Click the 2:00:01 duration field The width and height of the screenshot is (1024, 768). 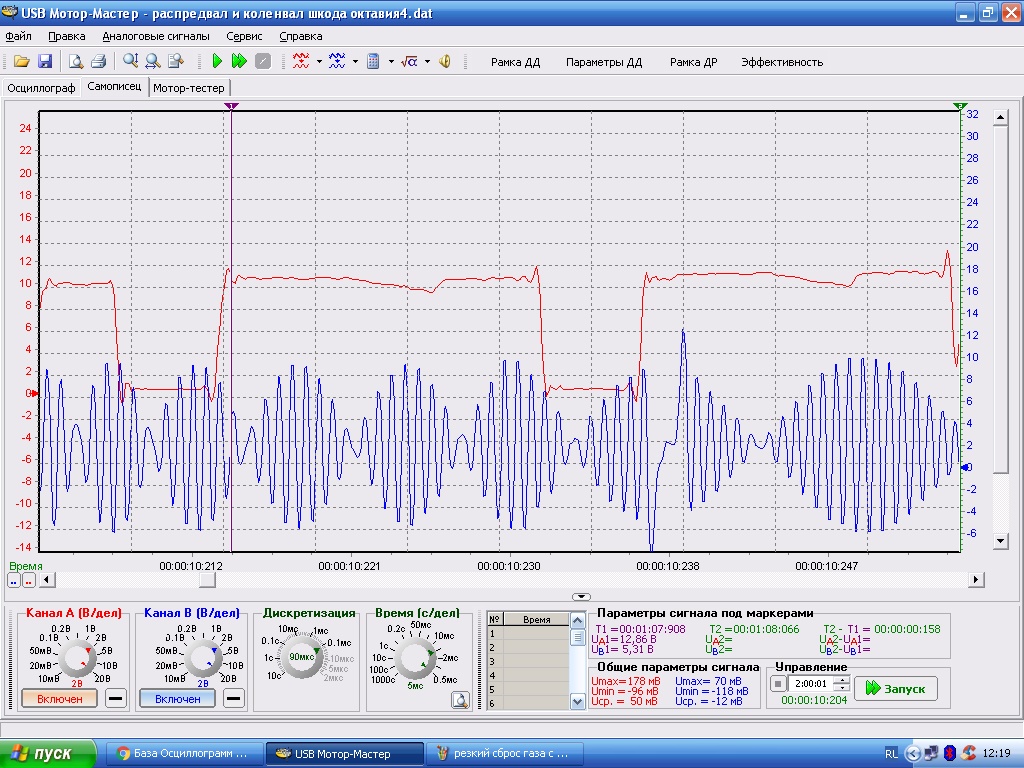pos(811,684)
